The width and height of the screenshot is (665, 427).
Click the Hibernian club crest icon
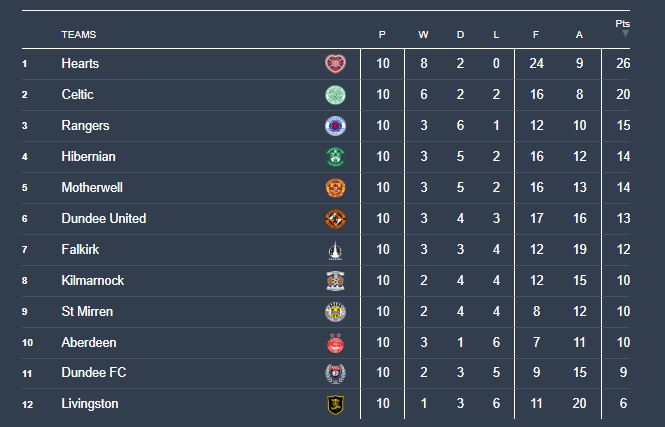(335, 157)
